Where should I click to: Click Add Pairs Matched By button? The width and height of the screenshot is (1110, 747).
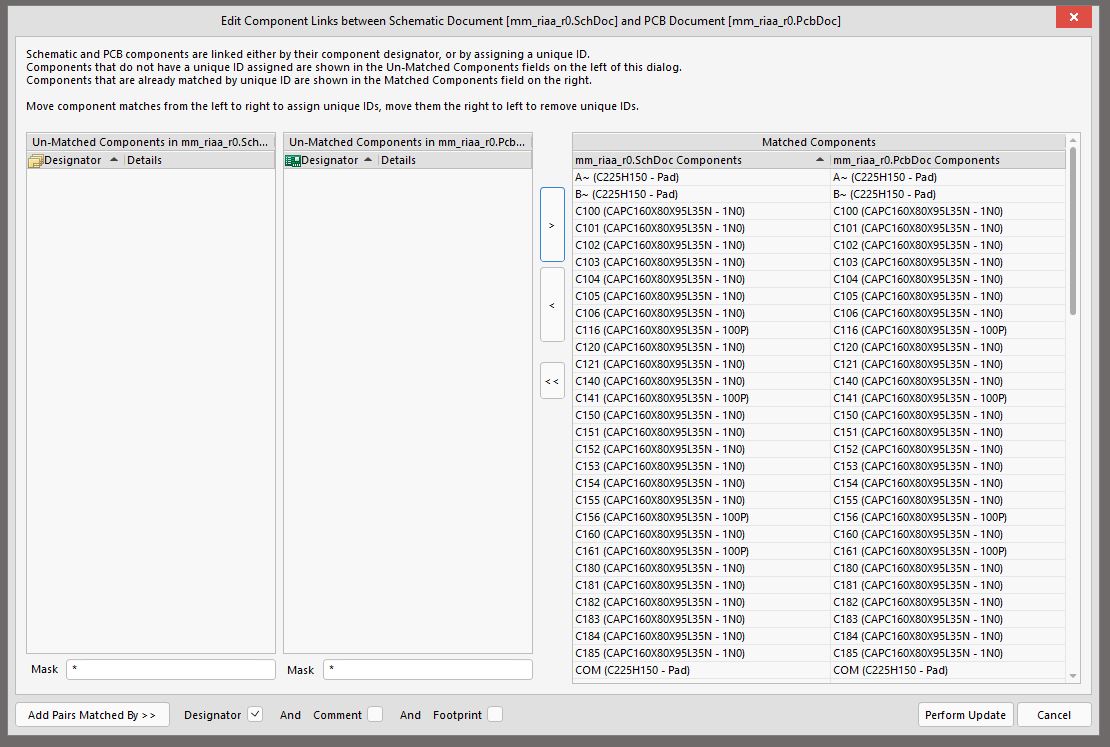(92, 714)
